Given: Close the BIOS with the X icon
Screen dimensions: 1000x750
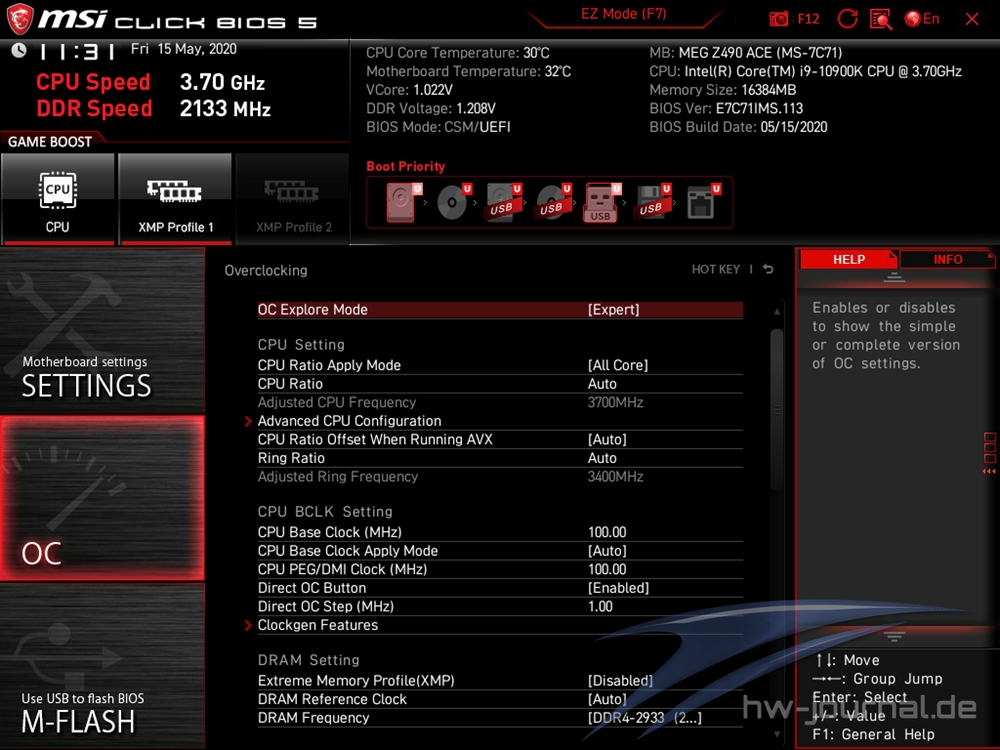Looking at the screenshot, I should [972, 19].
